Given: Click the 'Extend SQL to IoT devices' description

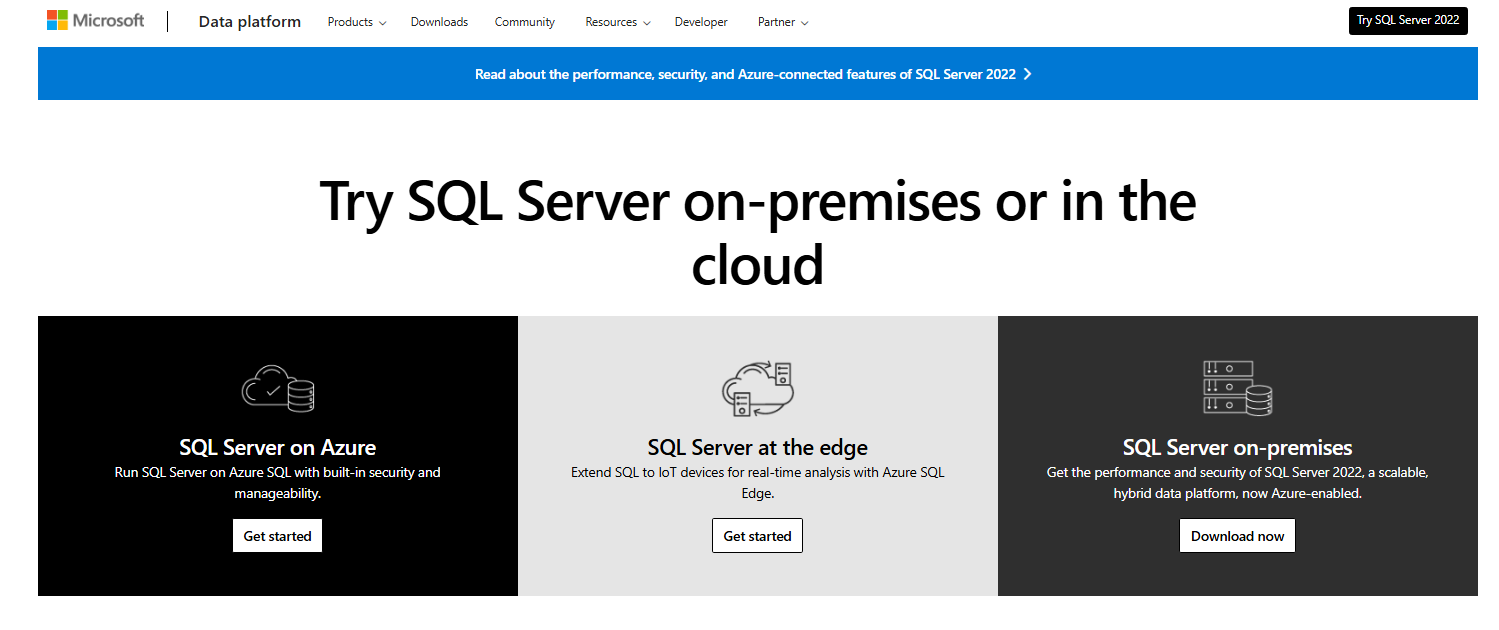Looking at the screenshot, I should tap(758, 483).
